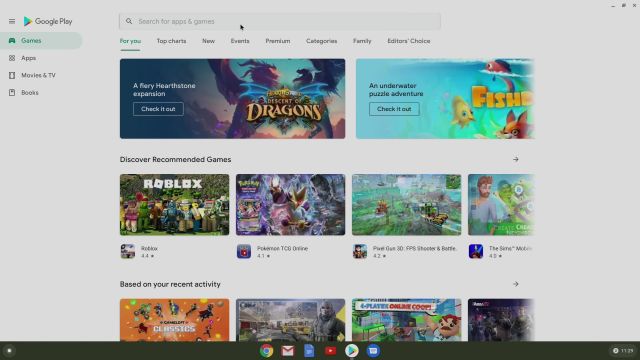
Task: Open the Apps sidebar label
Action: [29, 58]
